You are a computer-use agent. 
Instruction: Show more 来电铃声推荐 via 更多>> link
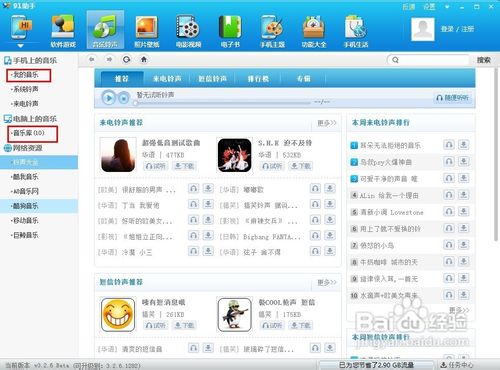point(327,123)
